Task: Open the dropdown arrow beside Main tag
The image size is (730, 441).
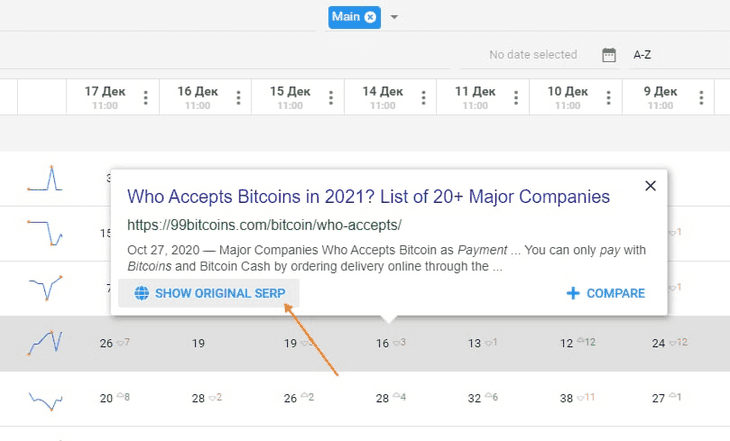Action: click(395, 17)
